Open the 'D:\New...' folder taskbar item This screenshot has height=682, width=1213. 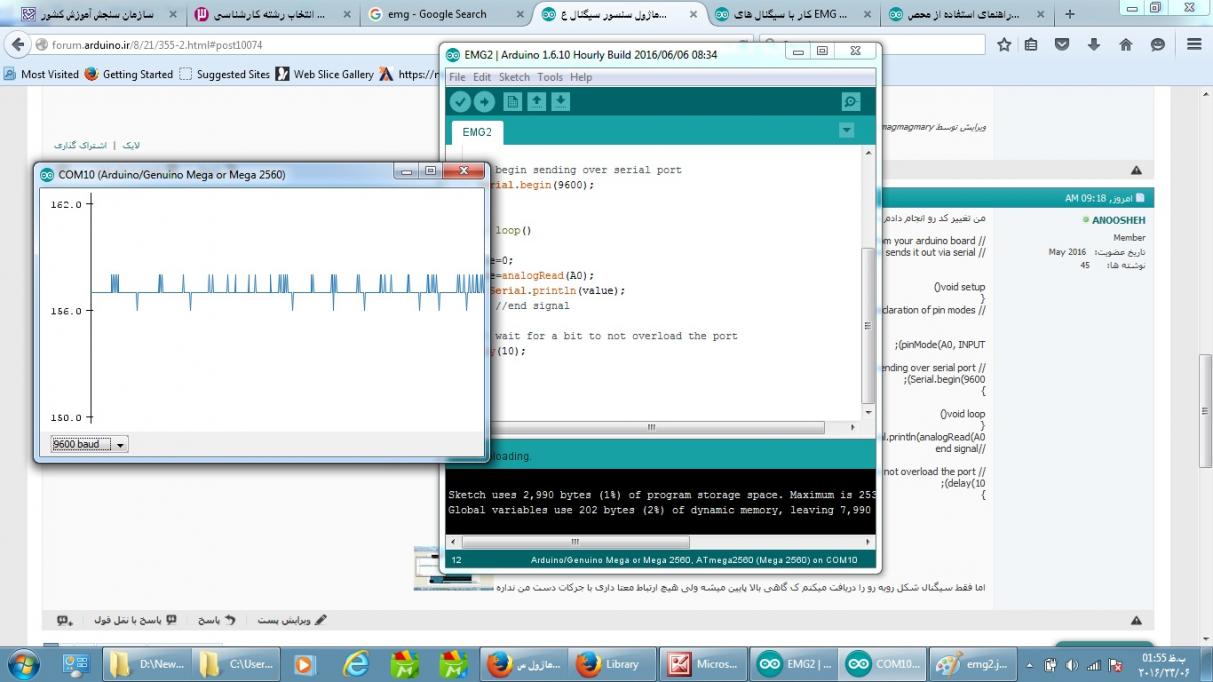tap(148, 664)
